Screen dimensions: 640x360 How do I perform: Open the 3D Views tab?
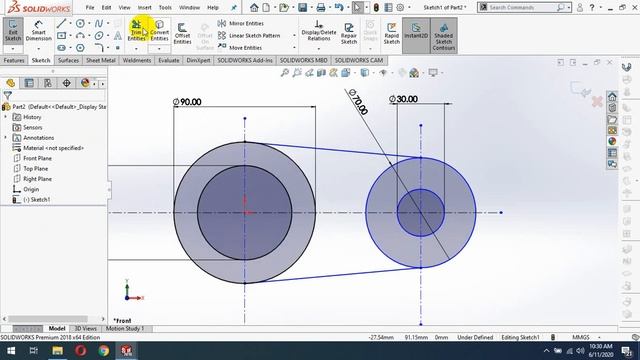[85, 329]
